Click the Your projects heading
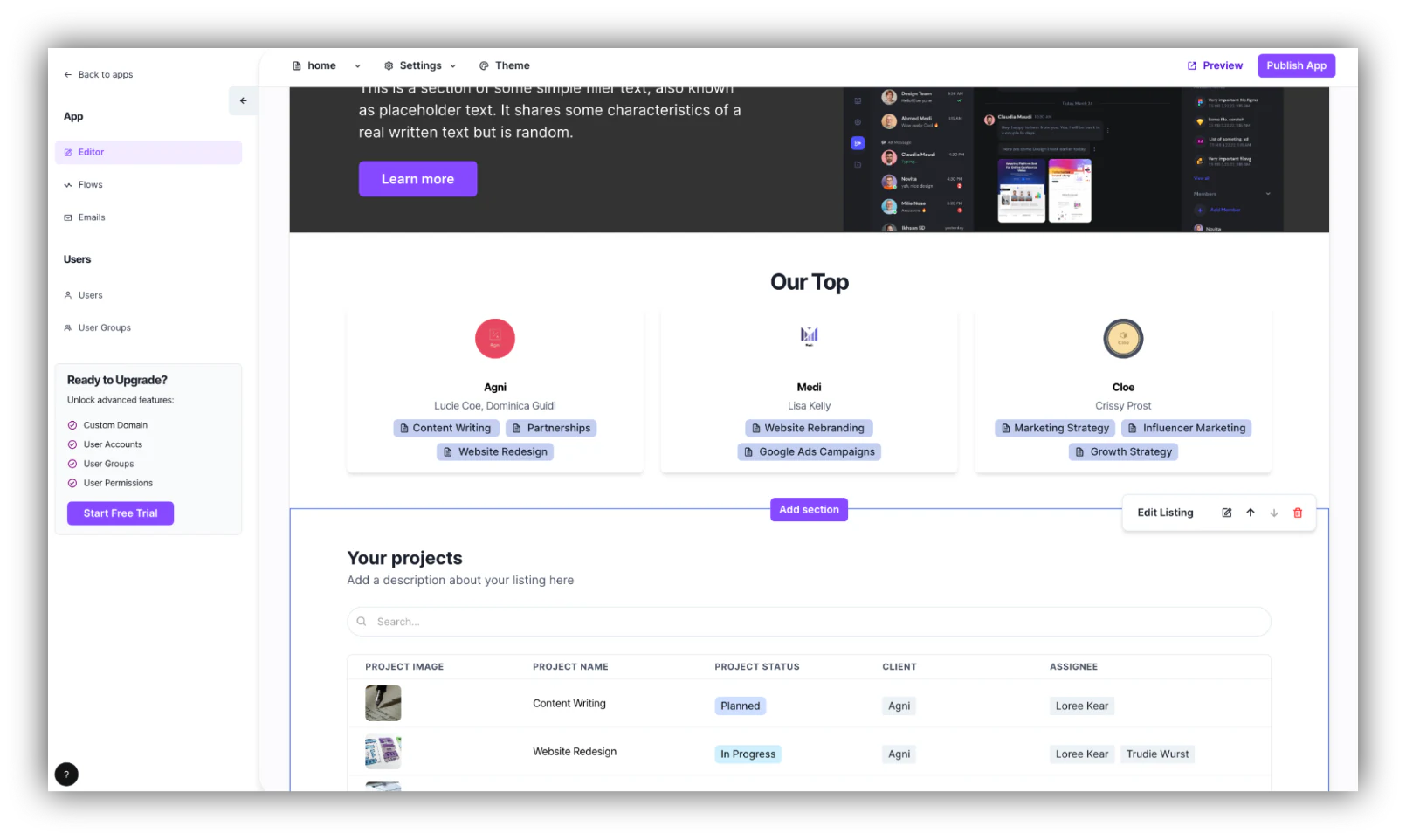 click(x=405, y=559)
